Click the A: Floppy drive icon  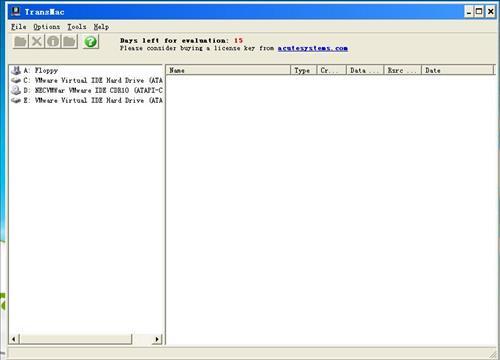[16, 70]
